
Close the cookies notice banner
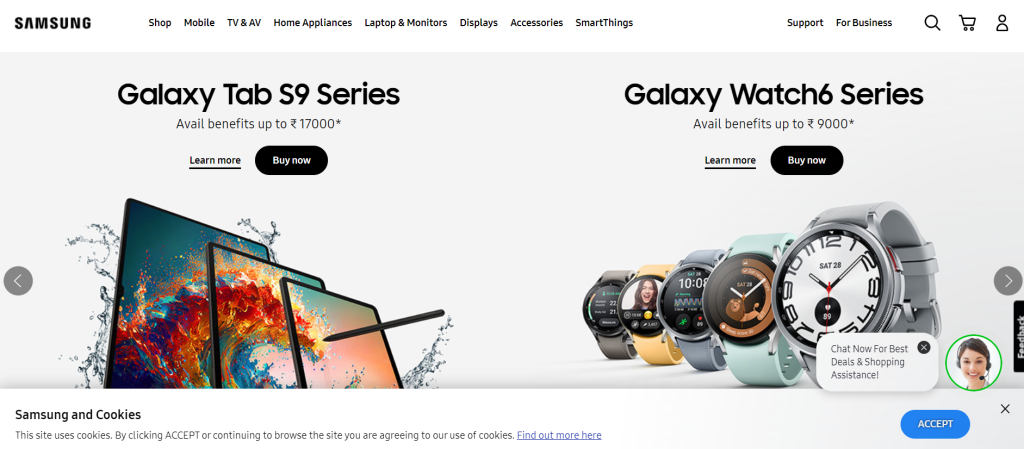[x=1004, y=409]
